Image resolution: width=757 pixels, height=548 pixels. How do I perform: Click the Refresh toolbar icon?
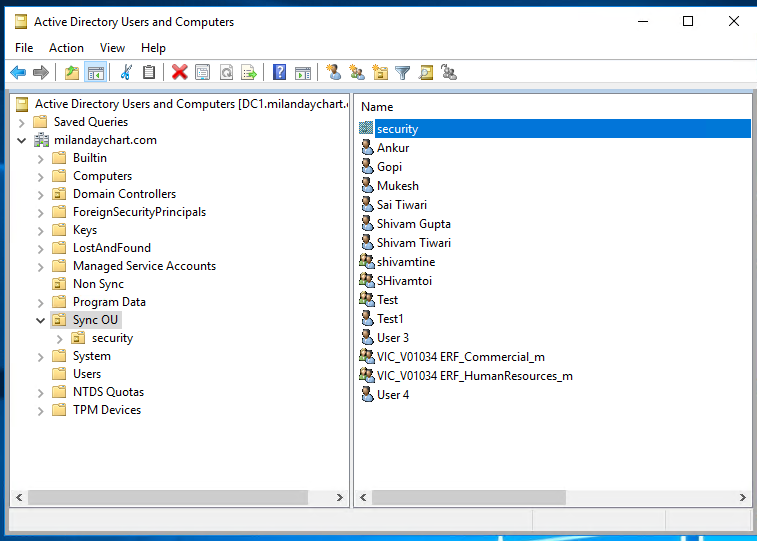coord(226,73)
